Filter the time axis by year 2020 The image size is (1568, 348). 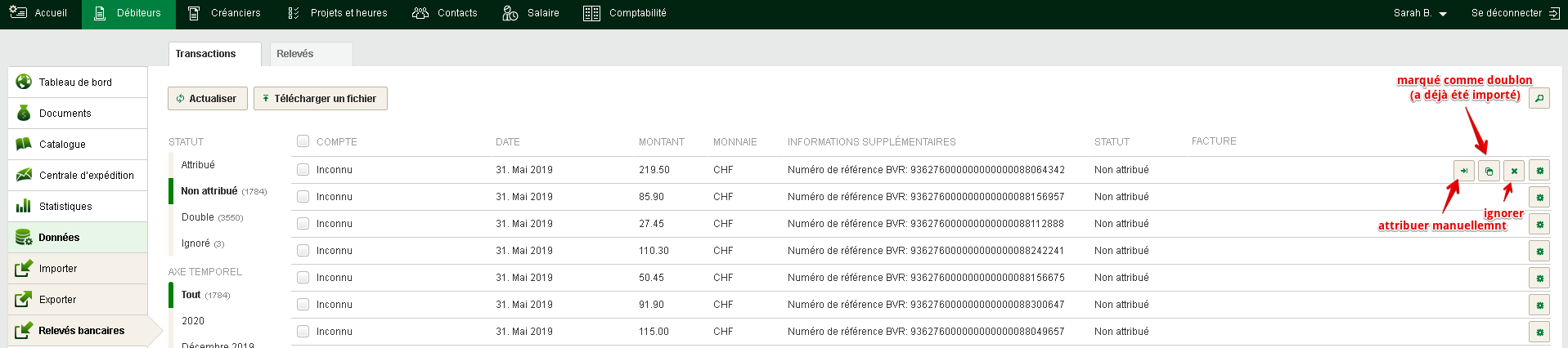pos(193,321)
